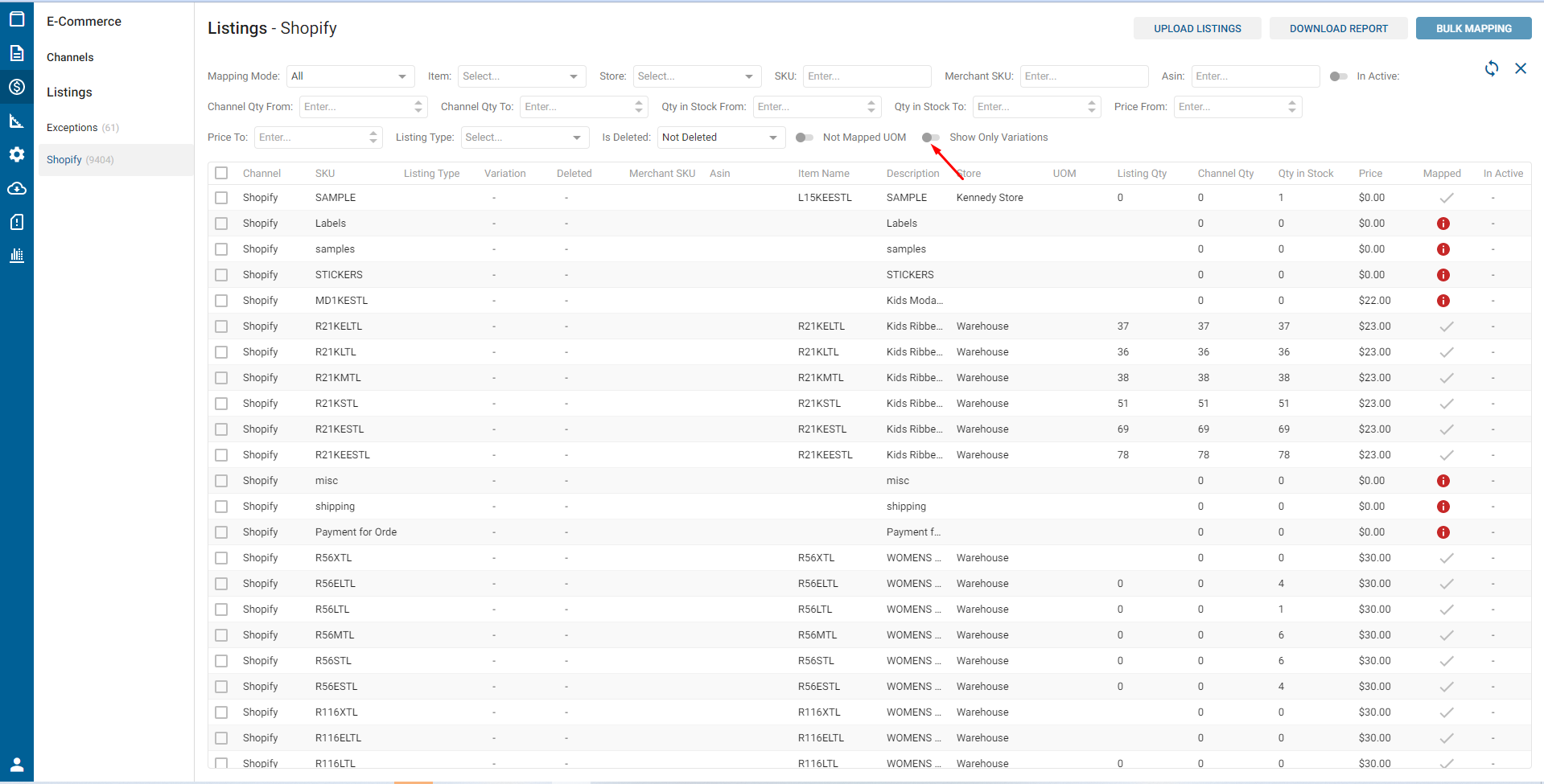Viewport: 1544px width, 784px height.
Task: Check the select-all header checkbox
Action: point(221,173)
